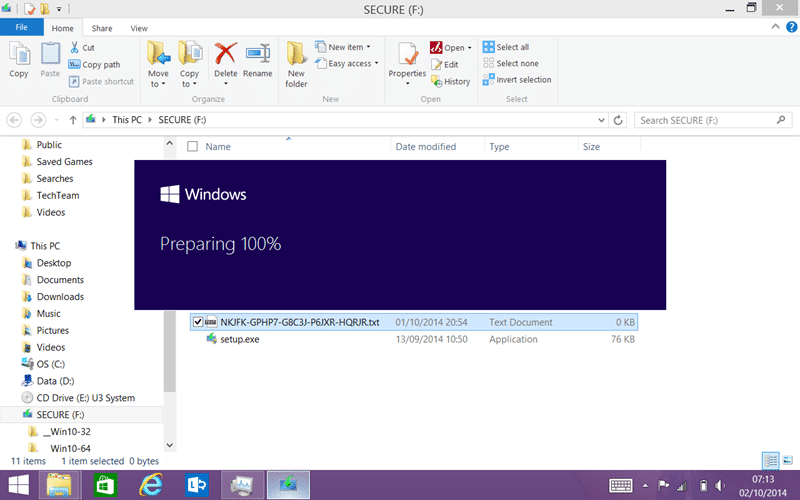Open the recent locations dropdown arrow
Image resolution: width=800 pixels, height=500 pixels.
tap(56, 120)
